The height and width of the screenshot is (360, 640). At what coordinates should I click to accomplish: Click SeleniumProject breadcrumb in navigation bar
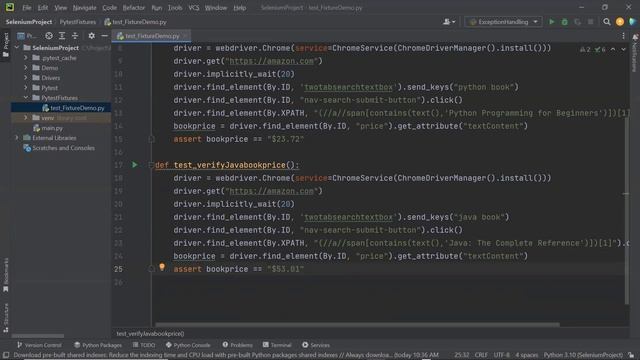(29, 22)
